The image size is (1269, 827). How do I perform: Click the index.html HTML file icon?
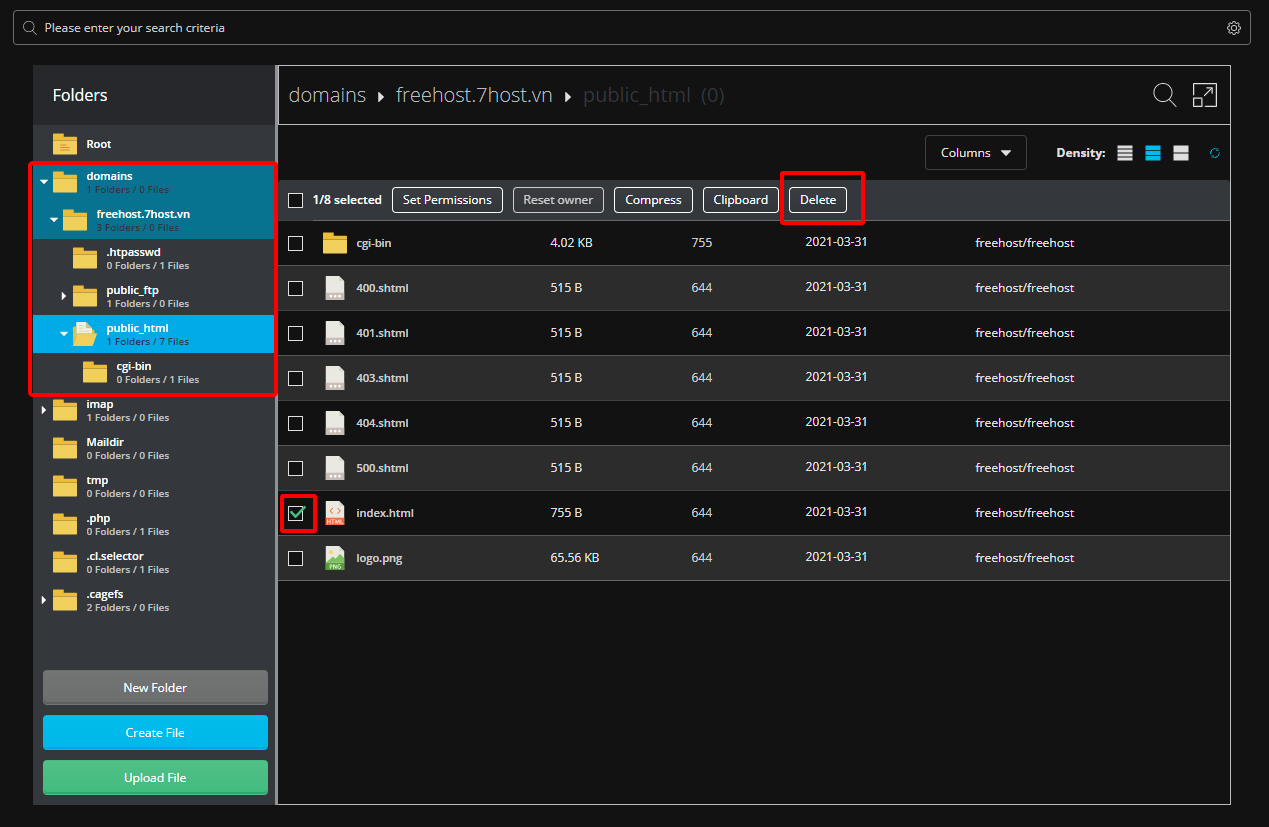pyautogui.click(x=334, y=513)
